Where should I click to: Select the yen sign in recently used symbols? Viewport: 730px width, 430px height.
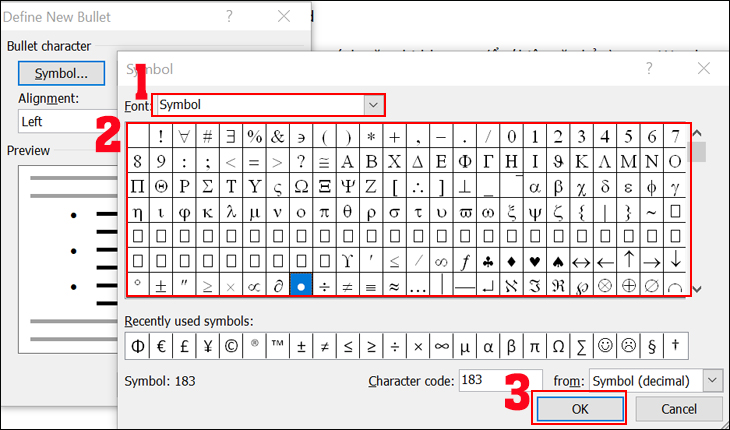(208, 346)
